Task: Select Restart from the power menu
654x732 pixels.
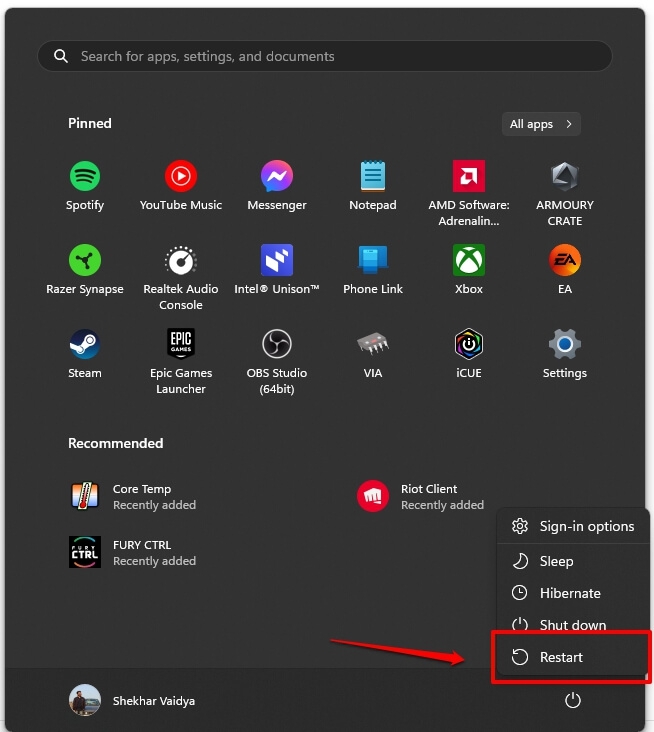Action: [x=572, y=657]
